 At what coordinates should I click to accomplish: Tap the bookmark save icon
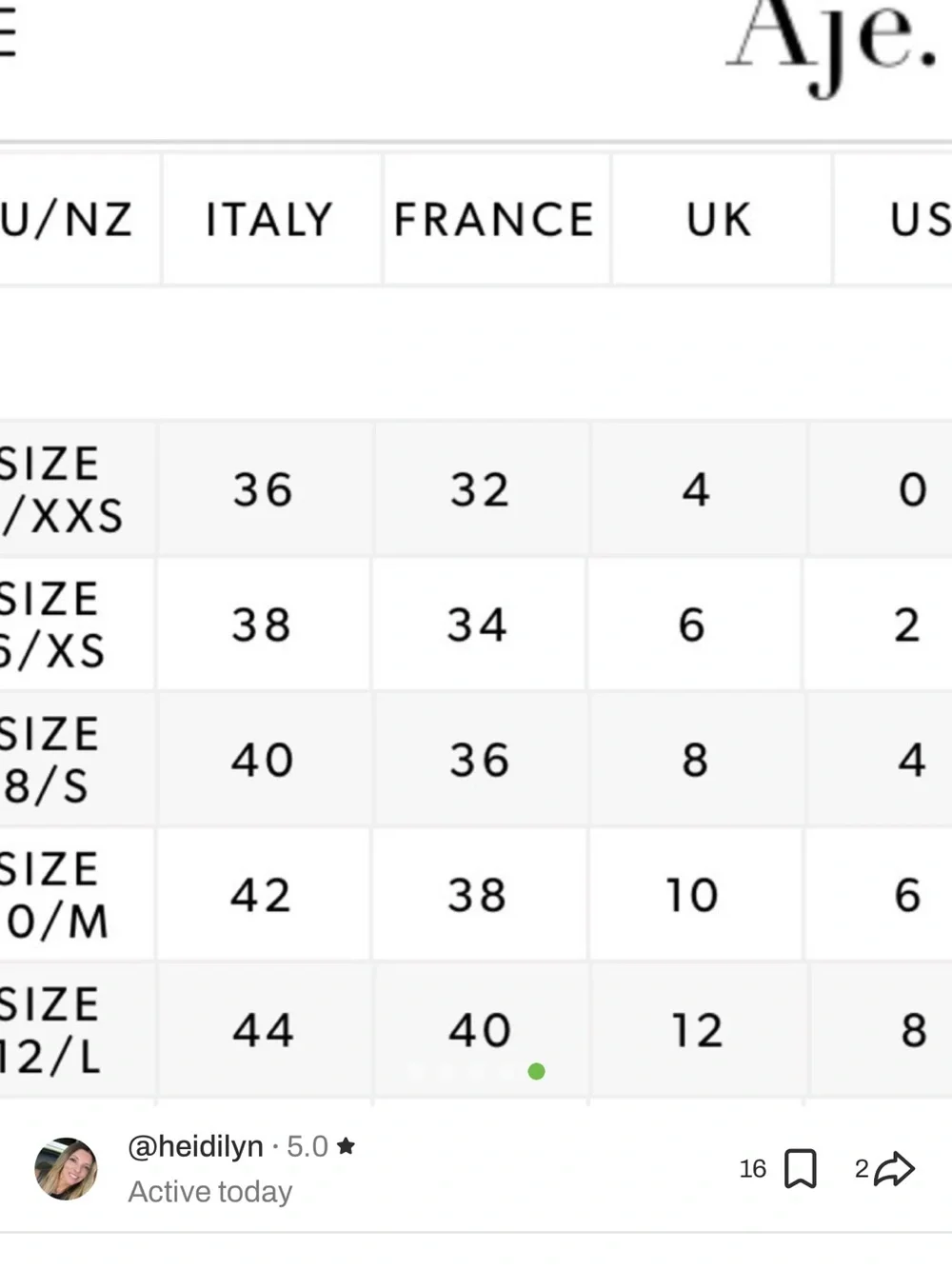coord(800,1169)
